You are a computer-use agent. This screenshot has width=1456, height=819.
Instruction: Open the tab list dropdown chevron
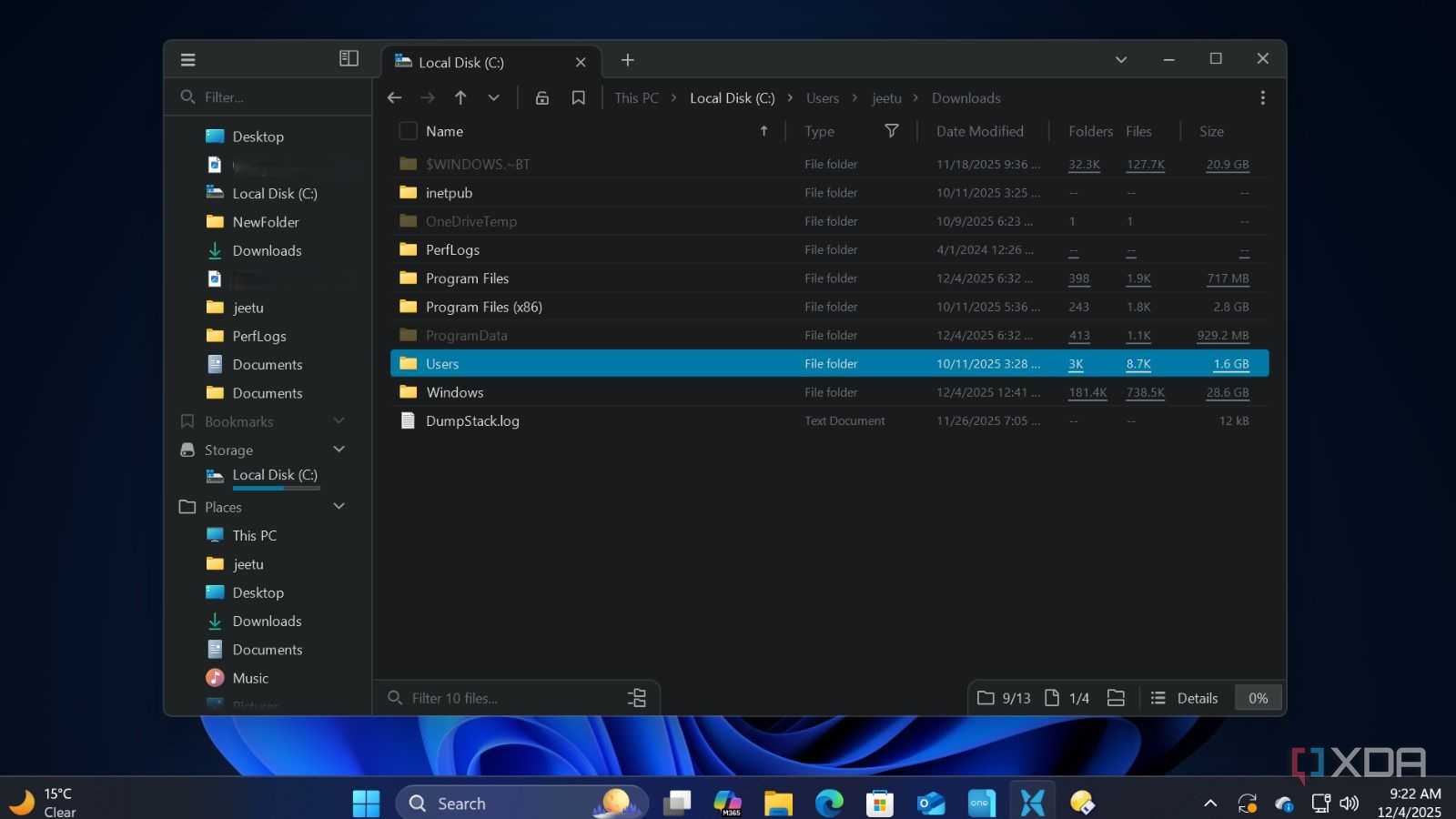pyautogui.click(x=1121, y=60)
